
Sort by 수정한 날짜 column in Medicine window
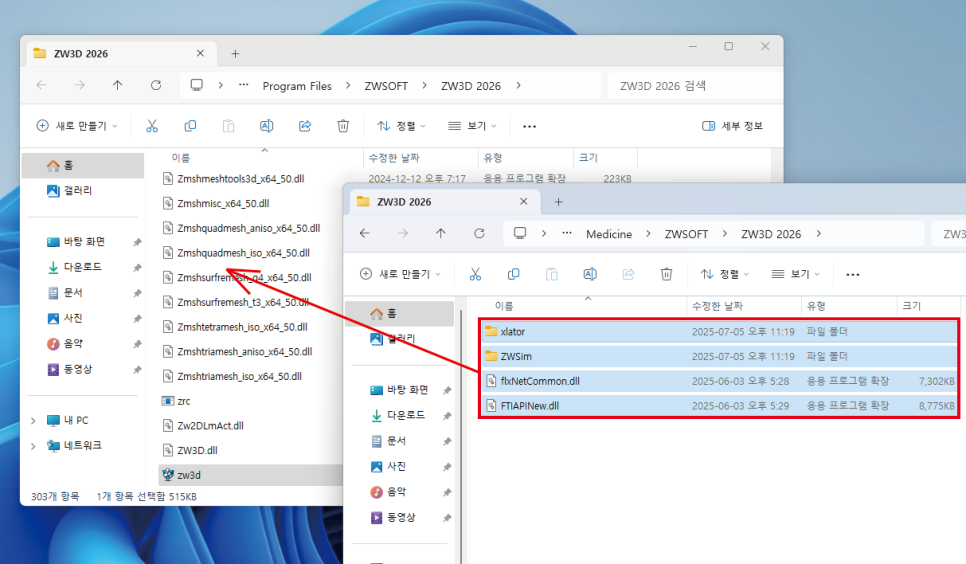(x=717, y=306)
